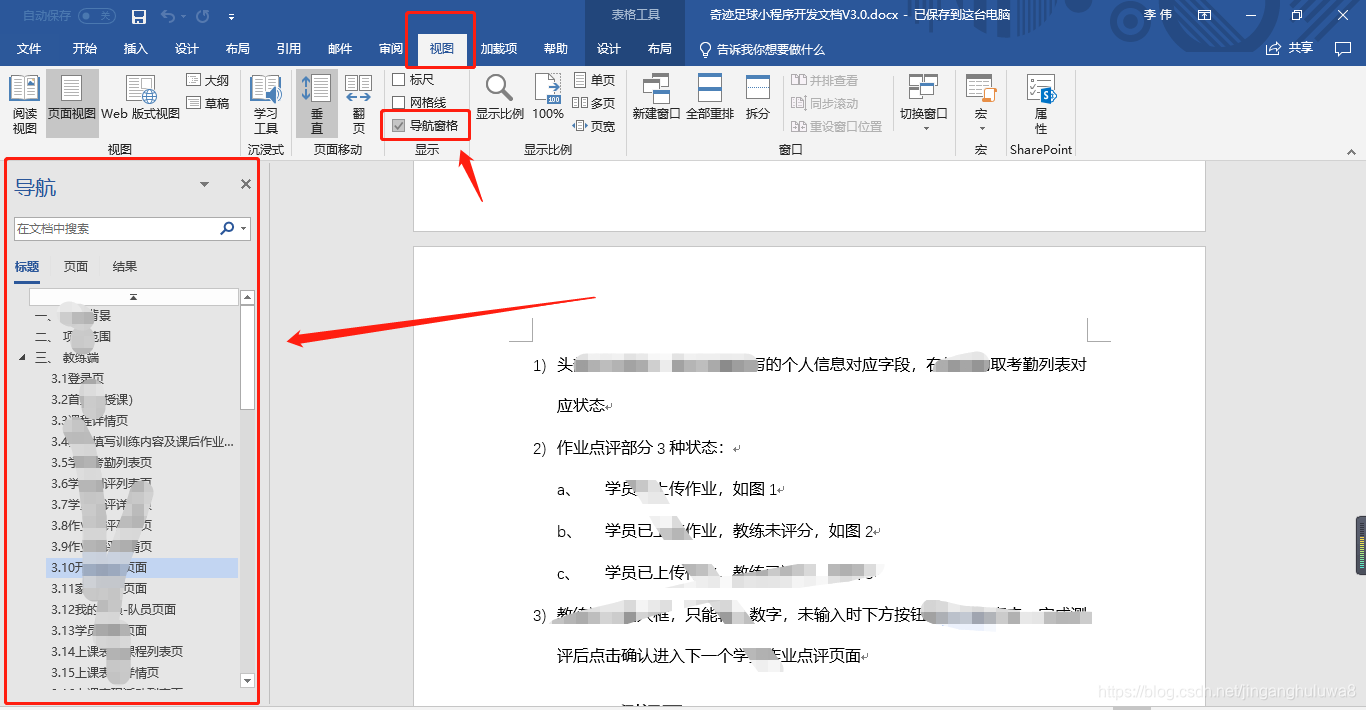Open the 导航 pane options dropdown arrow
This screenshot has width=1366, height=710.
coord(205,184)
